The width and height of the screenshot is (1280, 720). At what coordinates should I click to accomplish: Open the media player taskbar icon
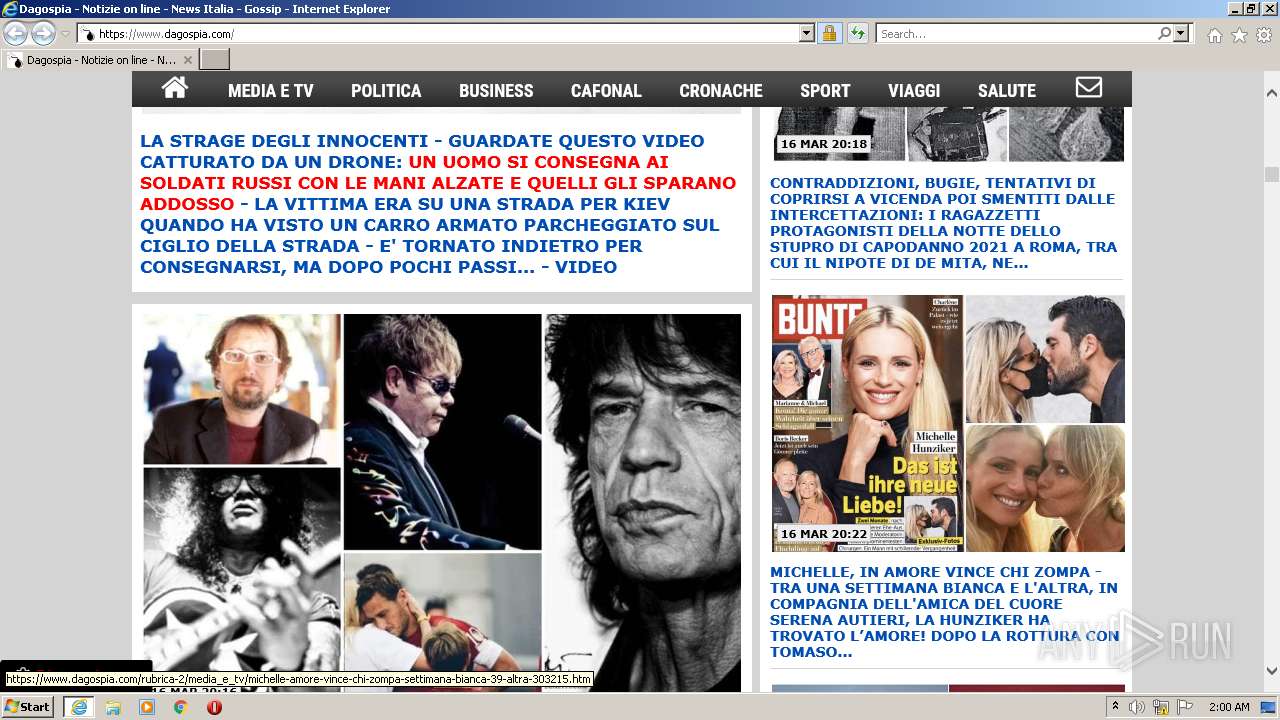point(147,707)
